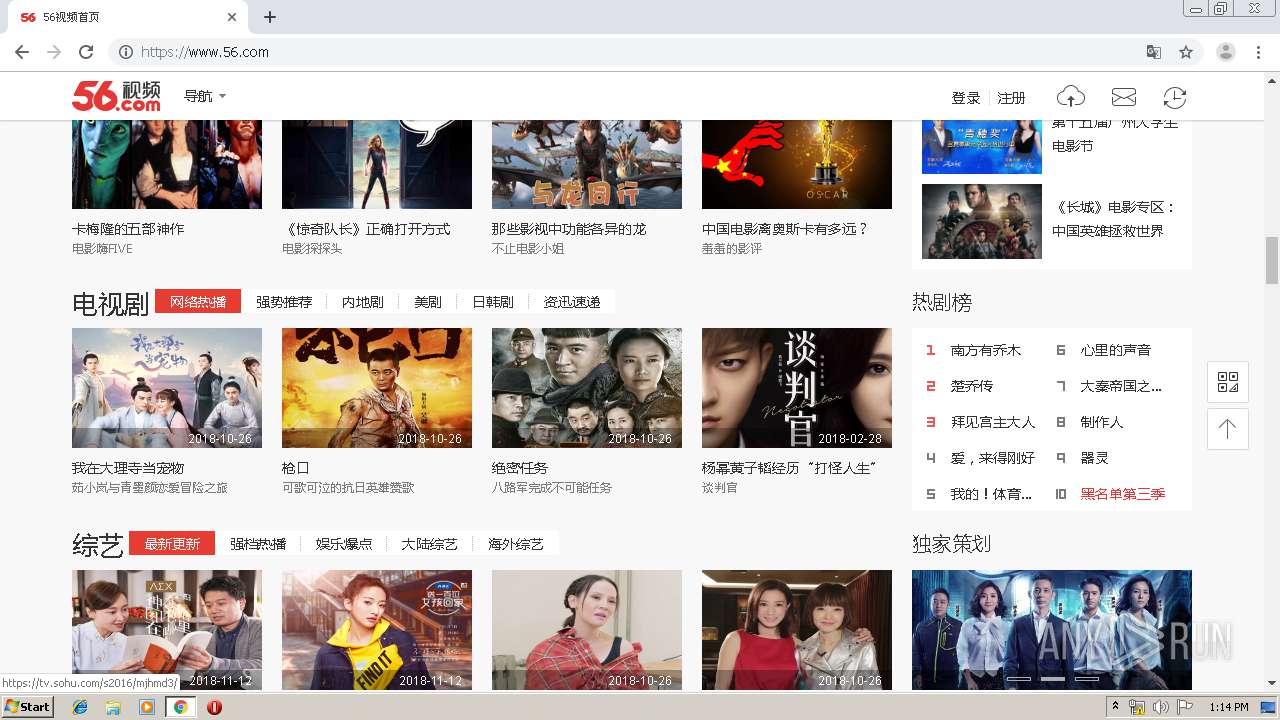
Task: Open File Explorer folder on taskbar
Action: point(113,707)
